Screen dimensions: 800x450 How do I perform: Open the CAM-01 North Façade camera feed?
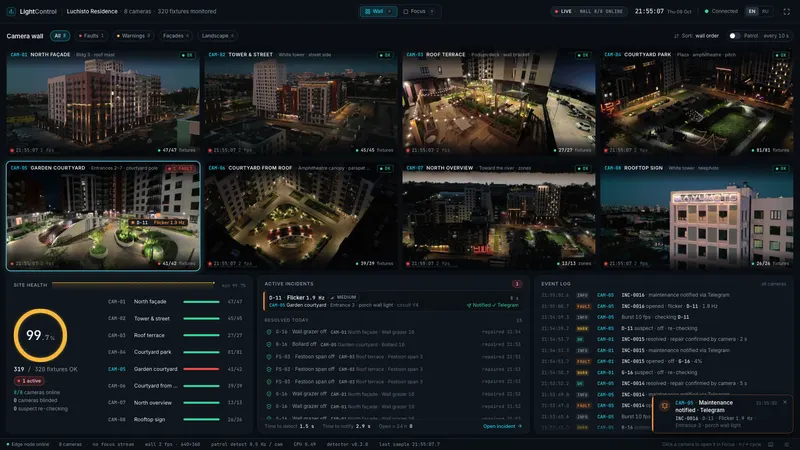click(x=103, y=102)
